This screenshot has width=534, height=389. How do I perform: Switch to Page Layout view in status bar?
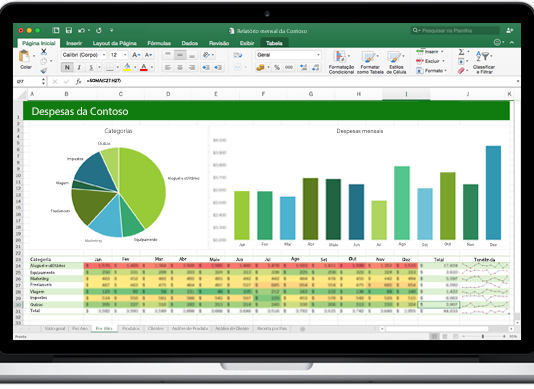click(x=444, y=336)
